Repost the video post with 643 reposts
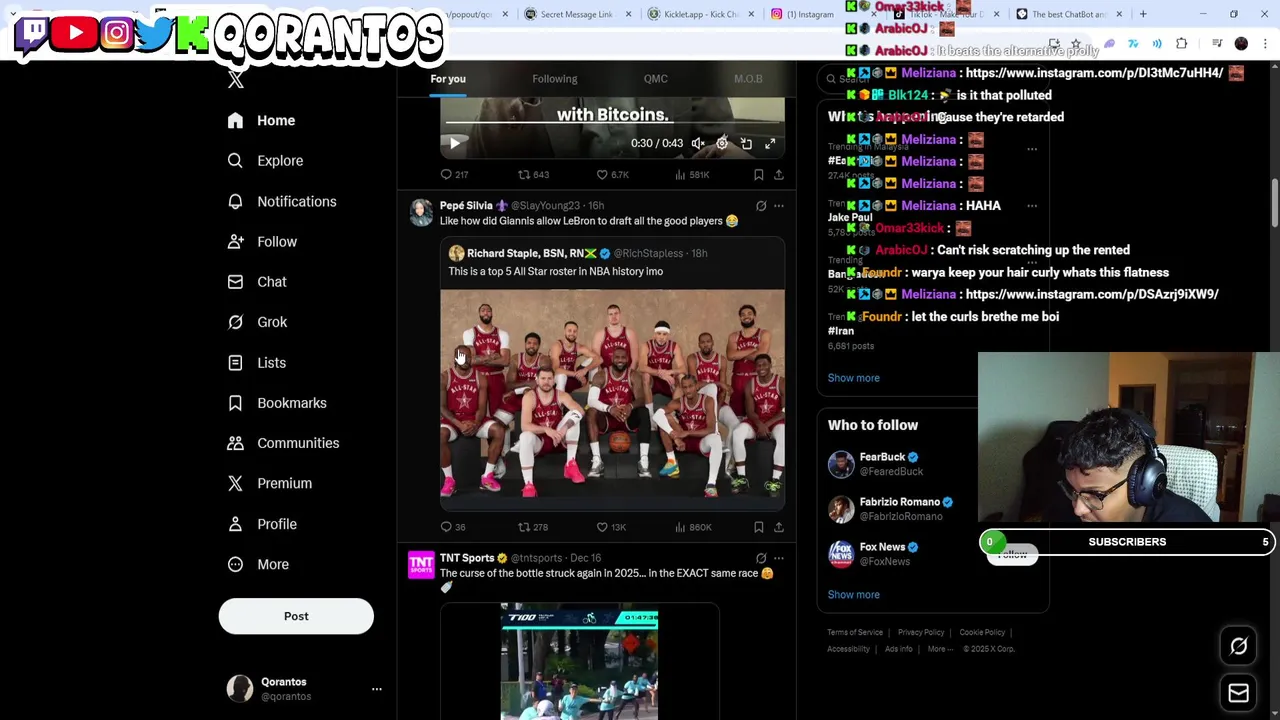This screenshot has height=720, width=1280. (533, 175)
